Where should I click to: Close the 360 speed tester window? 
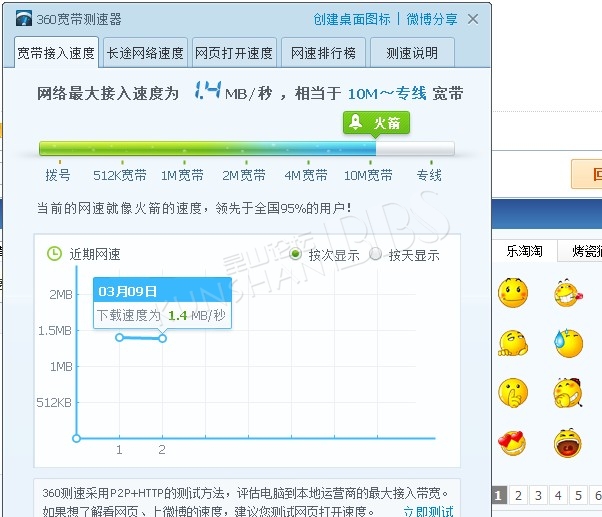[x=473, y=19]
